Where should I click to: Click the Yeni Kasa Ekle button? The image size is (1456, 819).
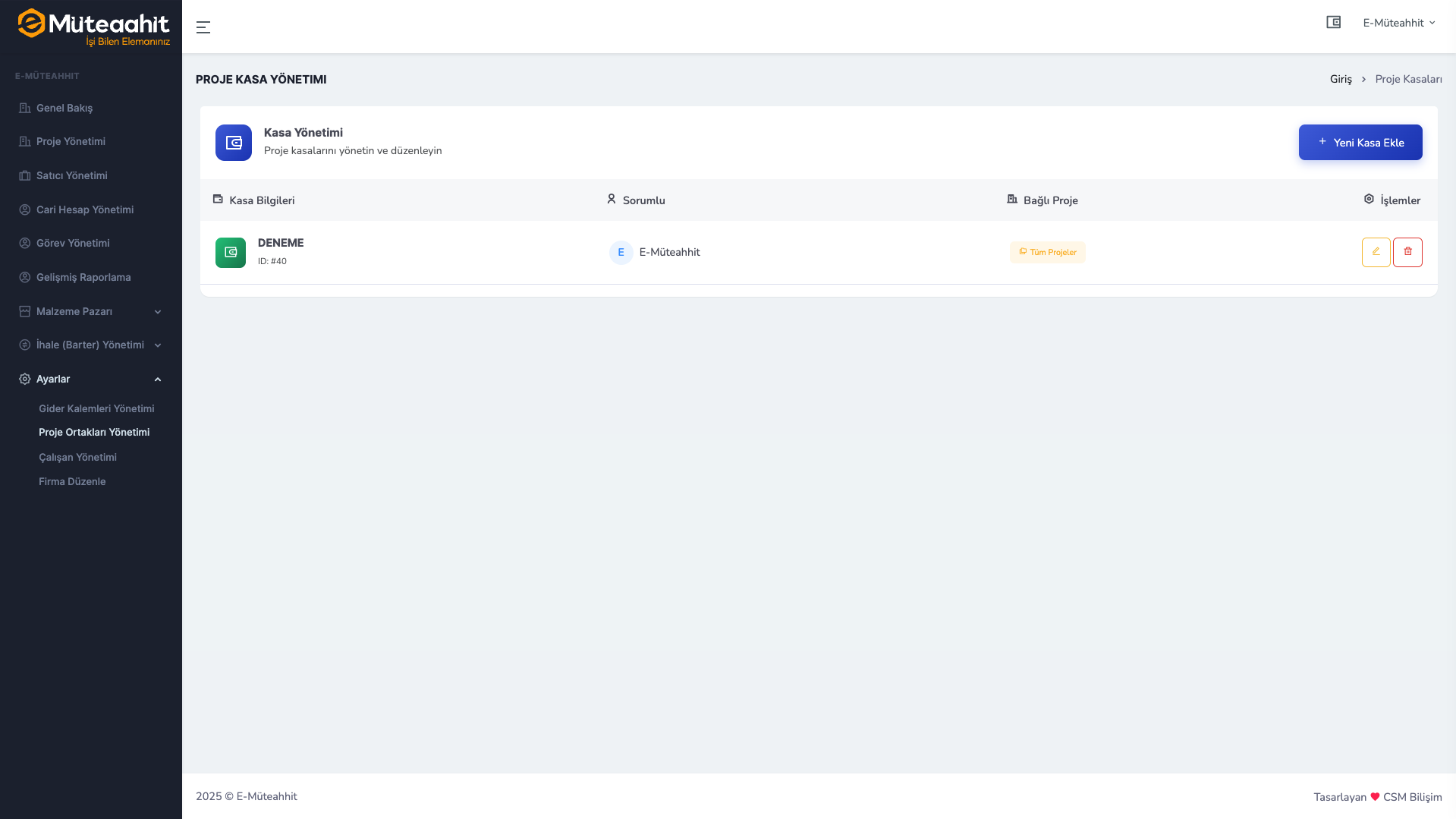[x=1360, y=143]
